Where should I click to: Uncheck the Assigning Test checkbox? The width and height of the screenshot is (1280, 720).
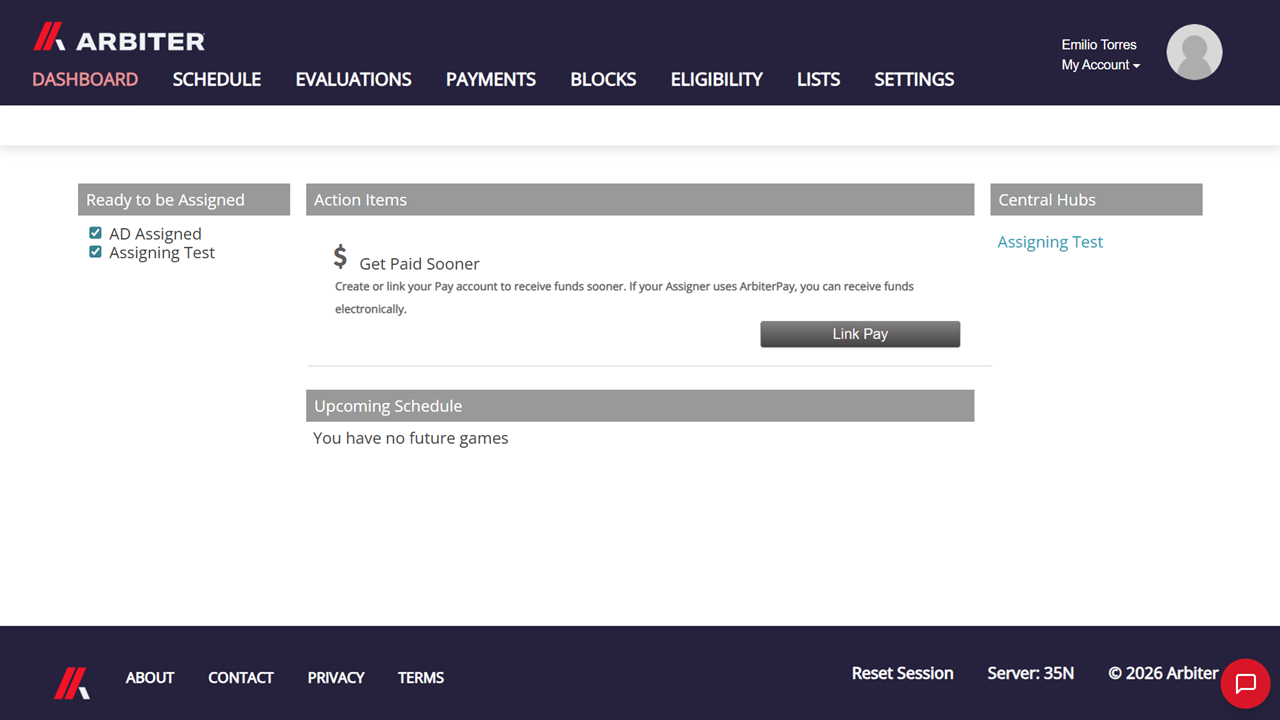click(x=95, y=252)
